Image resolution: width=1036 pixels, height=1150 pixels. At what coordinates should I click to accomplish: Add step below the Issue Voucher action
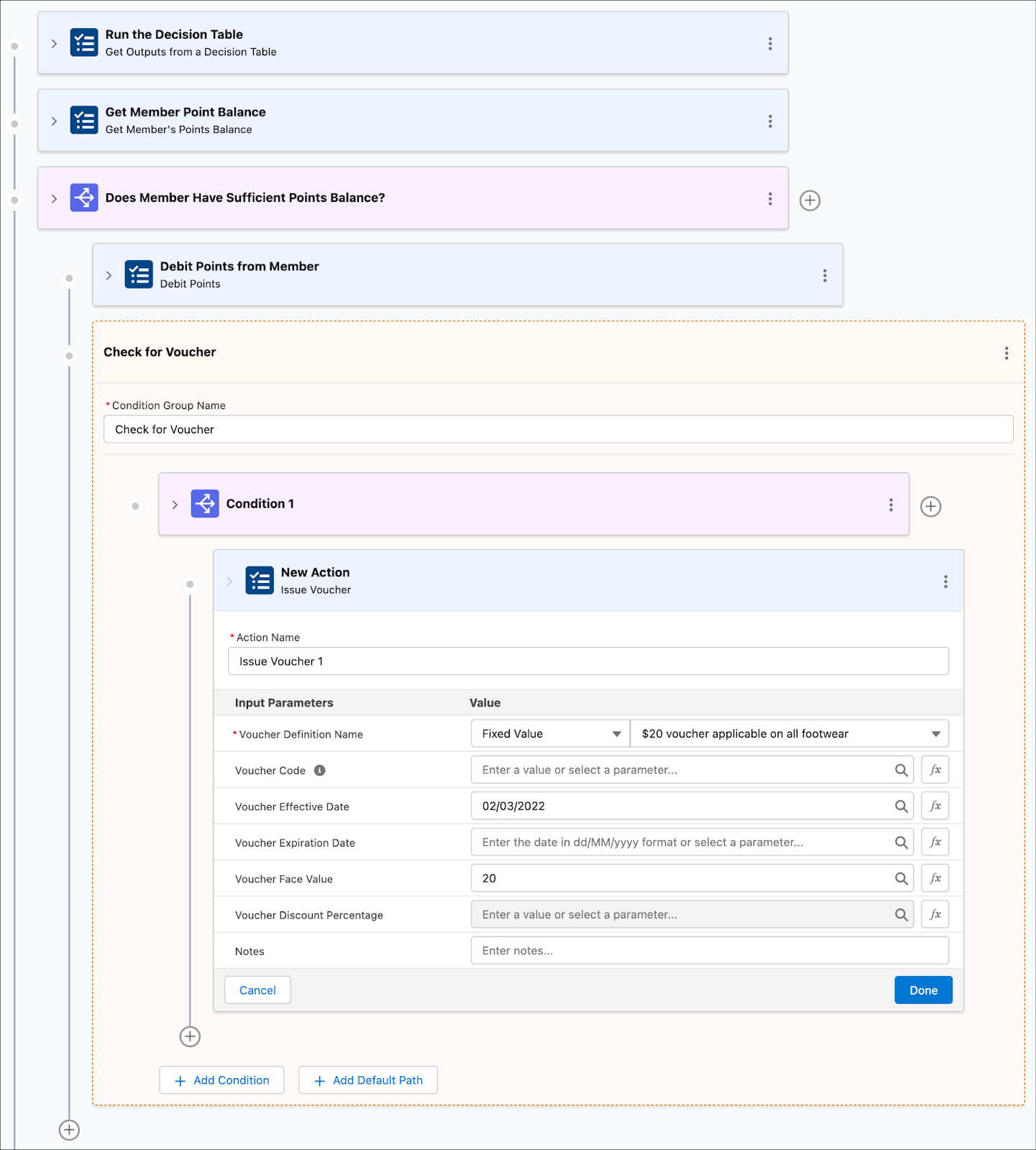pos(190,1036)
